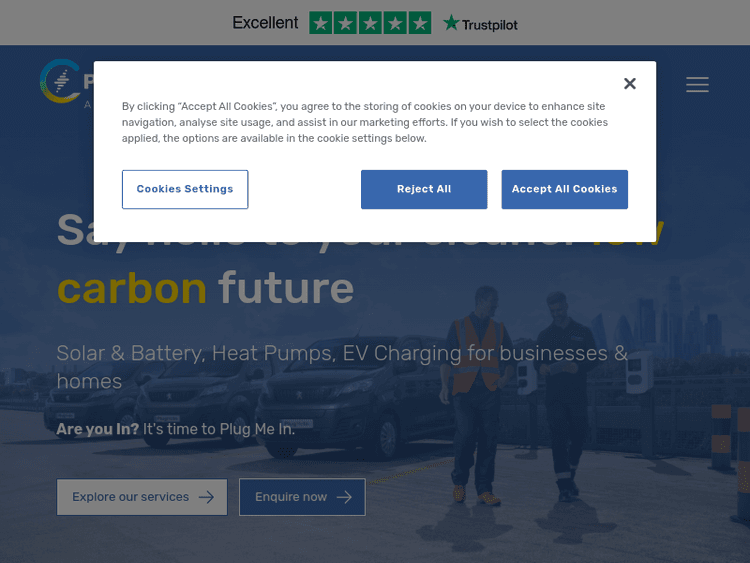The width and height of the screenshot is (750, 563).
Task: Click the middle Trustpilot rating star
Action: (370, 23)
